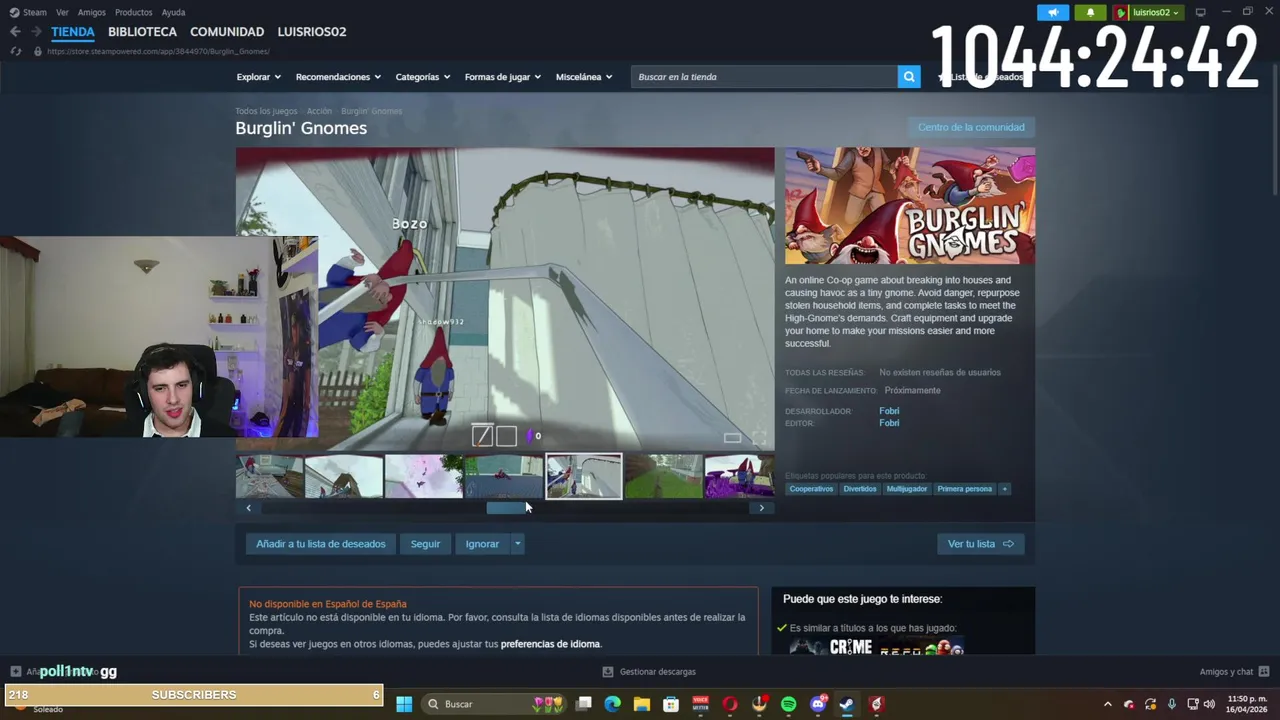Click the plus button after the tags

1004,489
